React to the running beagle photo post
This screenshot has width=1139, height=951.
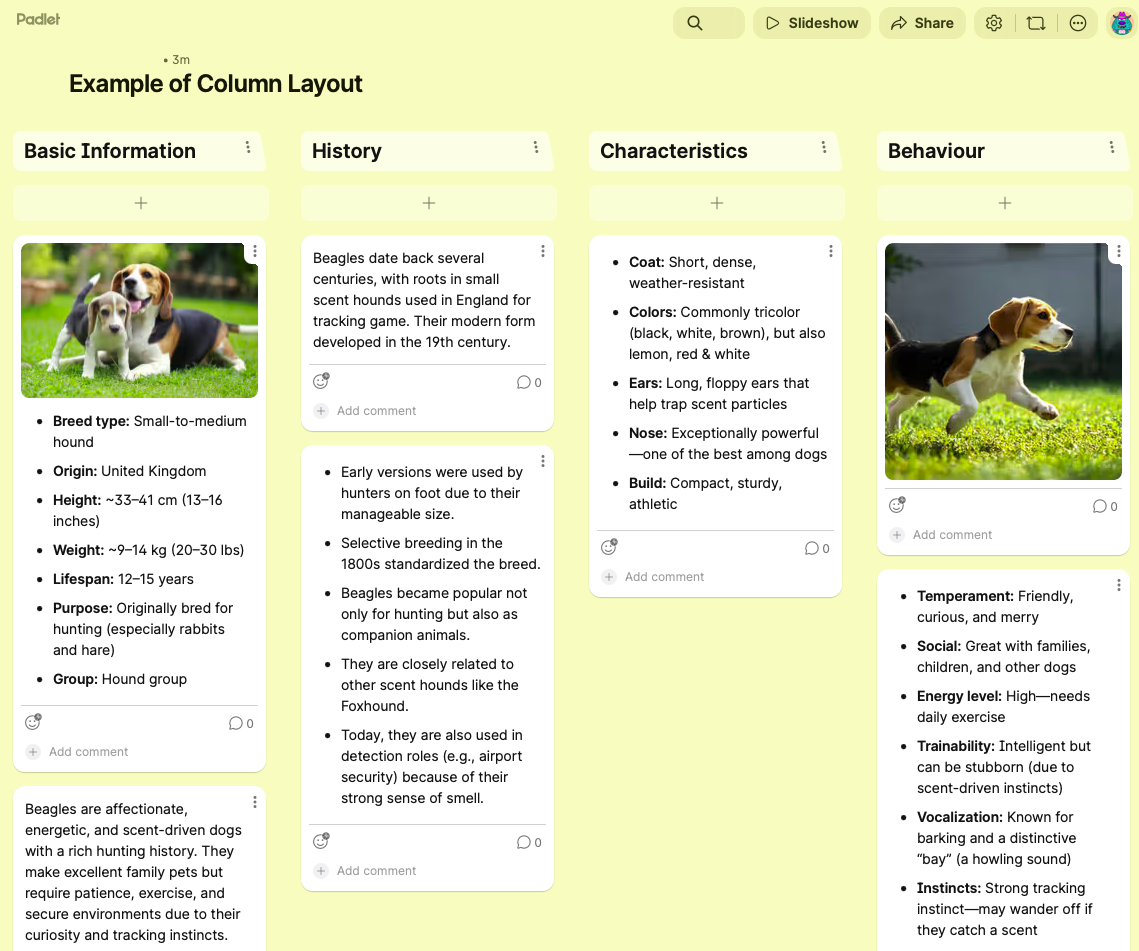coord(897,505)
